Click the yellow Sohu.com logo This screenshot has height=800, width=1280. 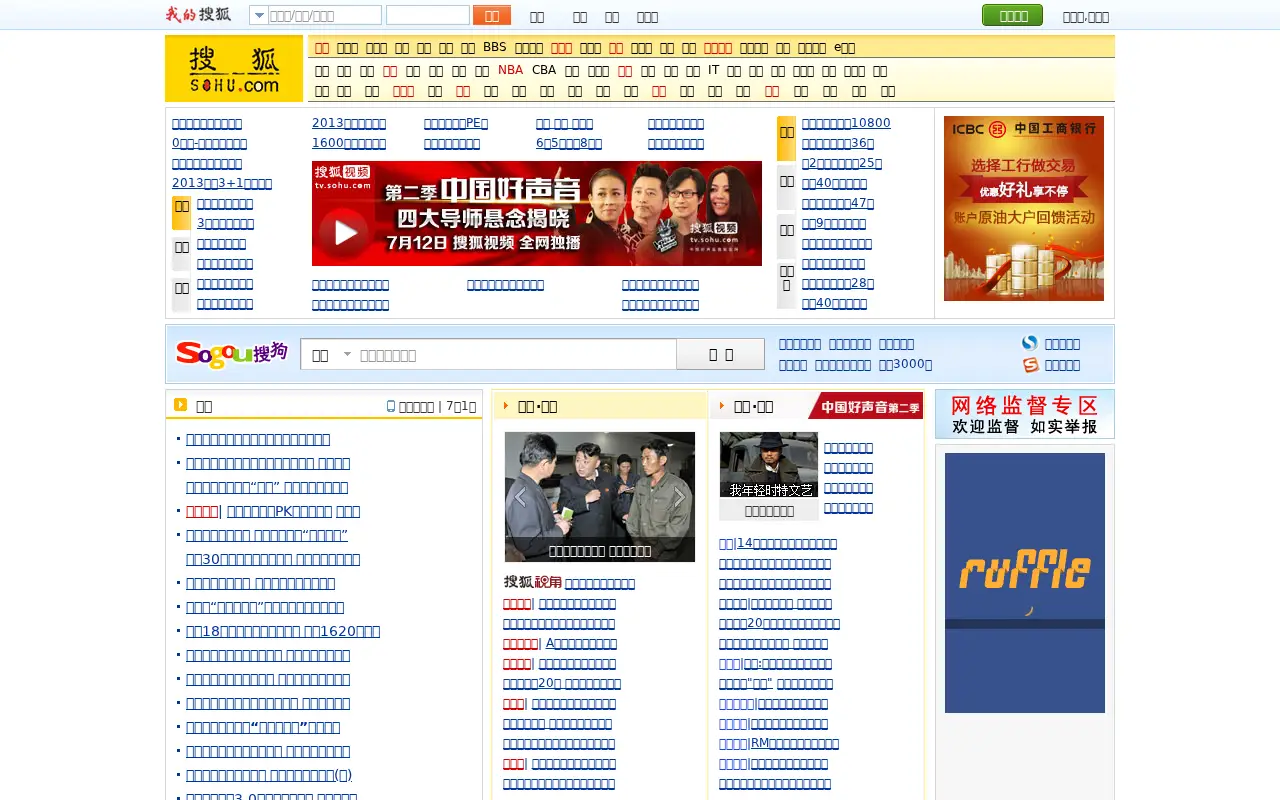click(x=234, y=68)
